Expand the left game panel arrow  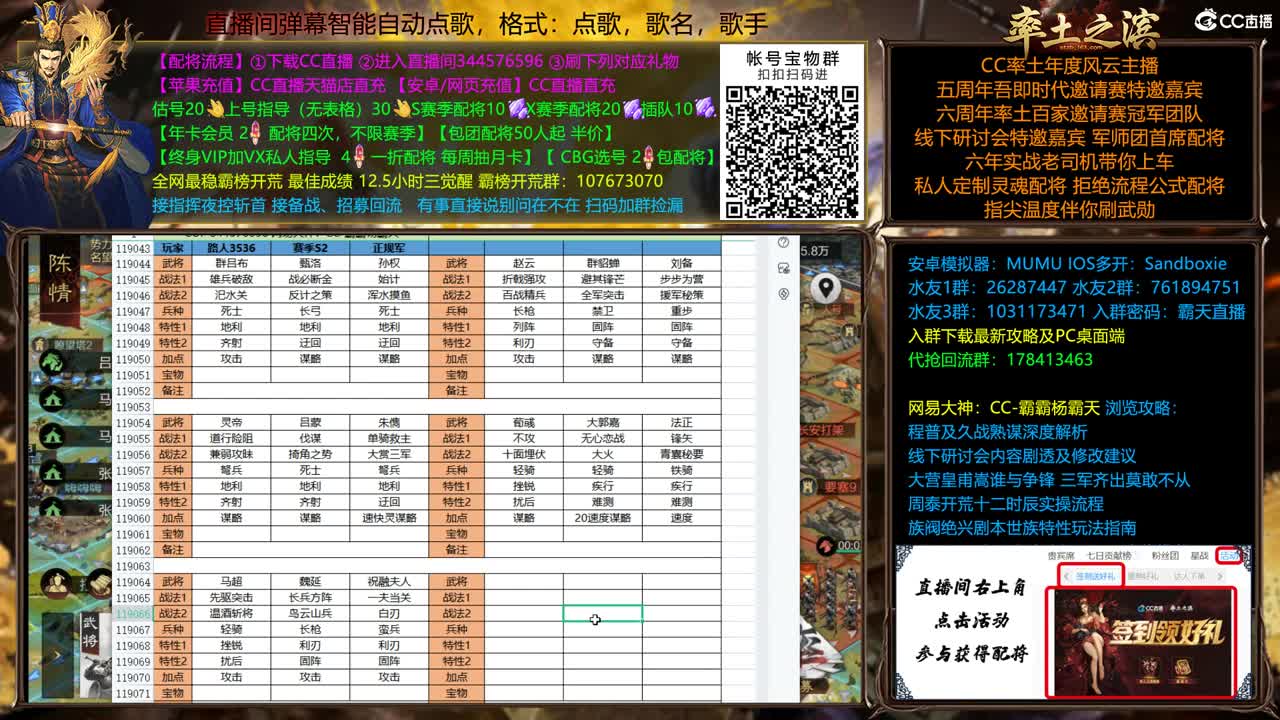pyautogui.click(x=57, y=656)
